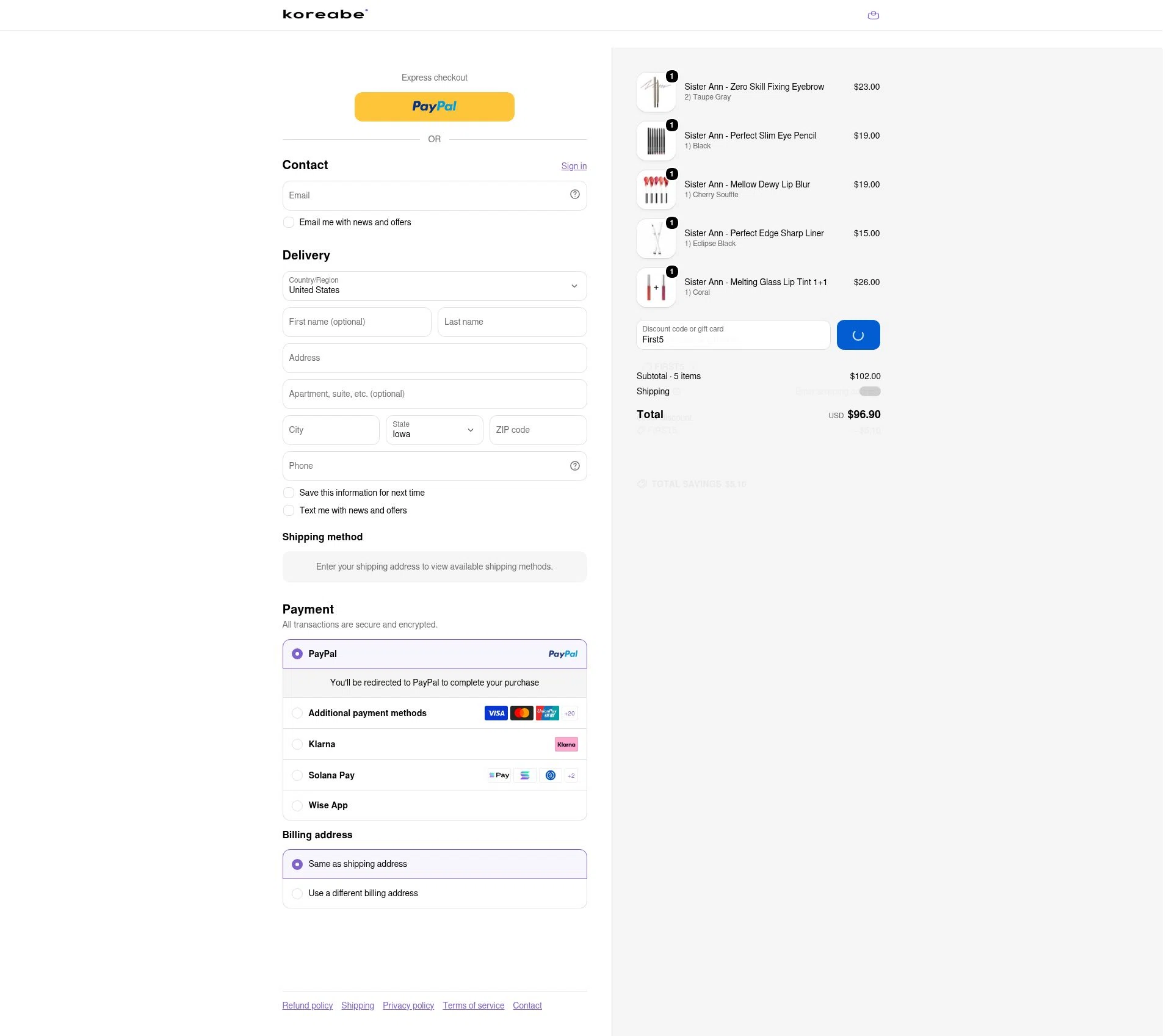1172x1036 pixels.
Task: Select Solana Pay payment option
Action: tap(435, 775)
